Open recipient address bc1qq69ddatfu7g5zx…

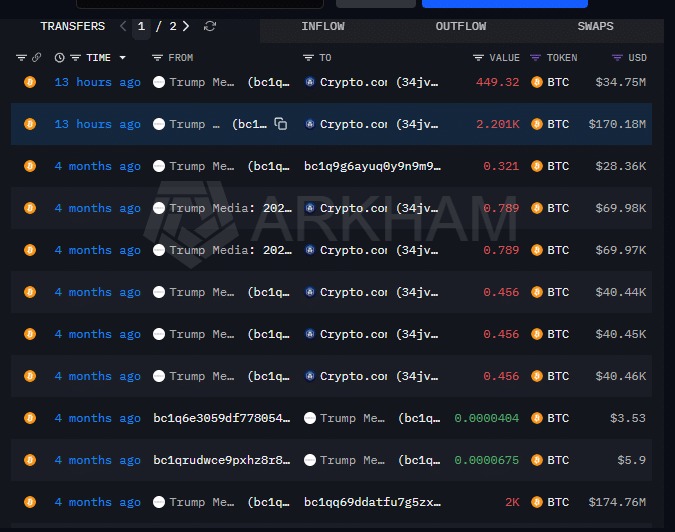coord(372,502)
